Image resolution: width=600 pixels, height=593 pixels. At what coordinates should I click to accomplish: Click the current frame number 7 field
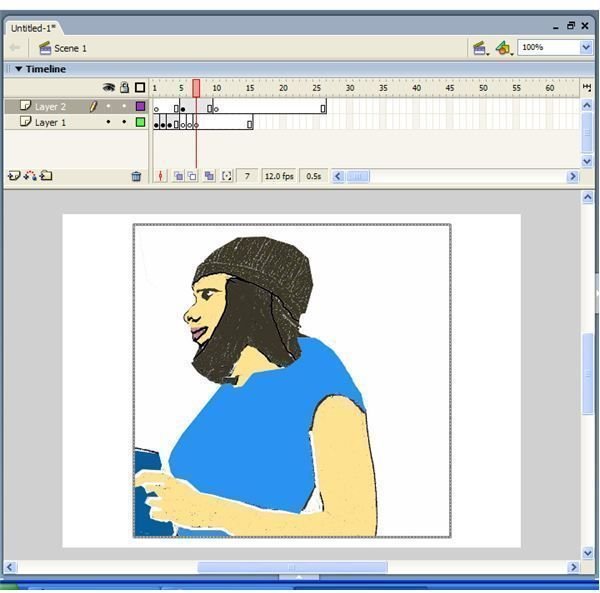tap(247, 176)
